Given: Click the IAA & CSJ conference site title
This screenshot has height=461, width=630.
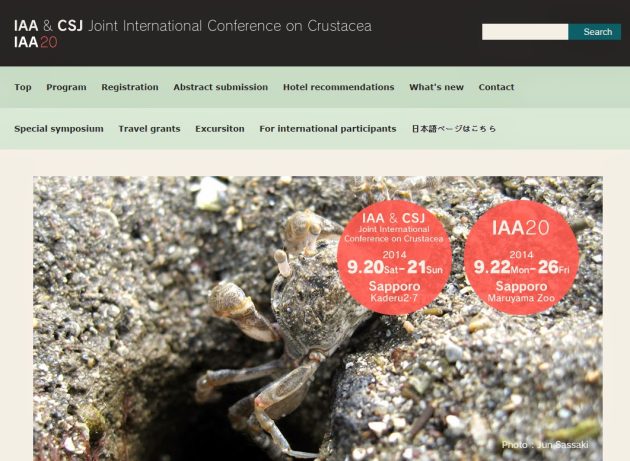Looking at the screenshot, I should pos(193,26).
